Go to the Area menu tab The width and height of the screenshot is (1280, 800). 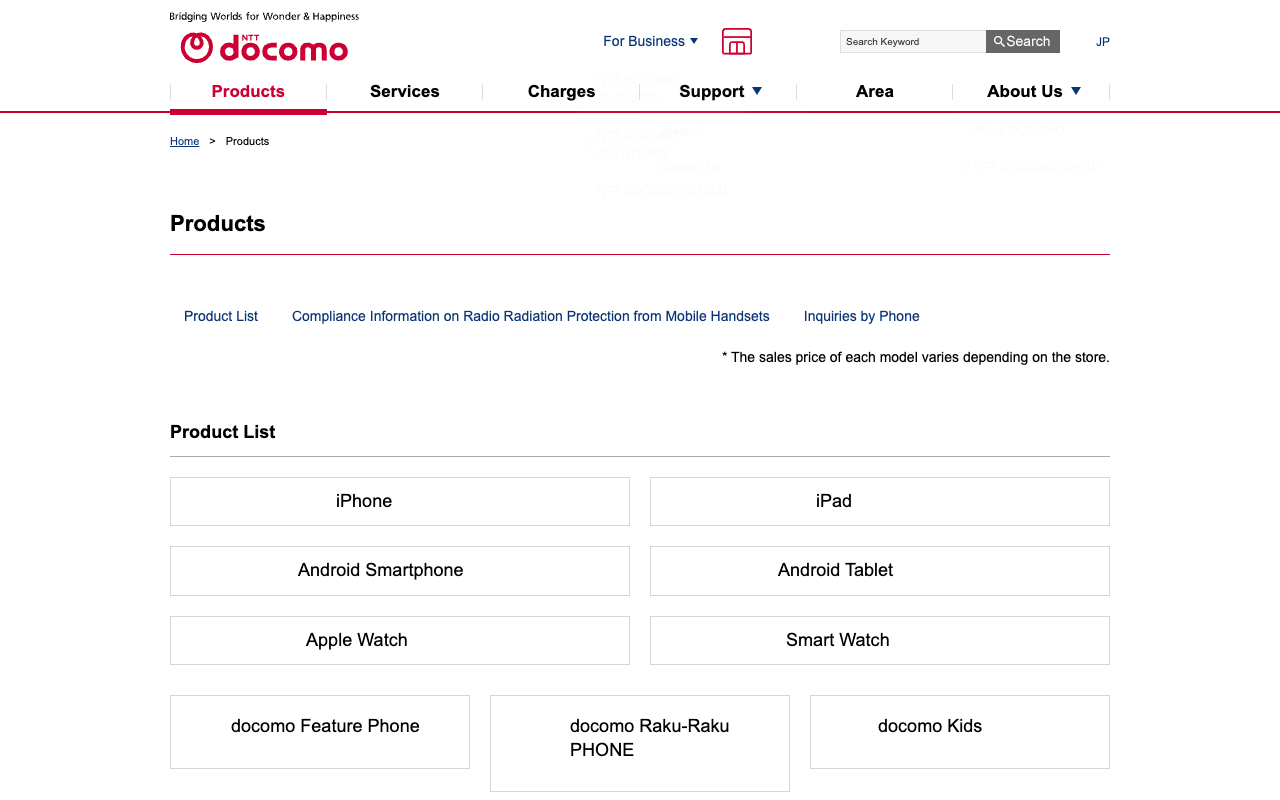point(874,91)
